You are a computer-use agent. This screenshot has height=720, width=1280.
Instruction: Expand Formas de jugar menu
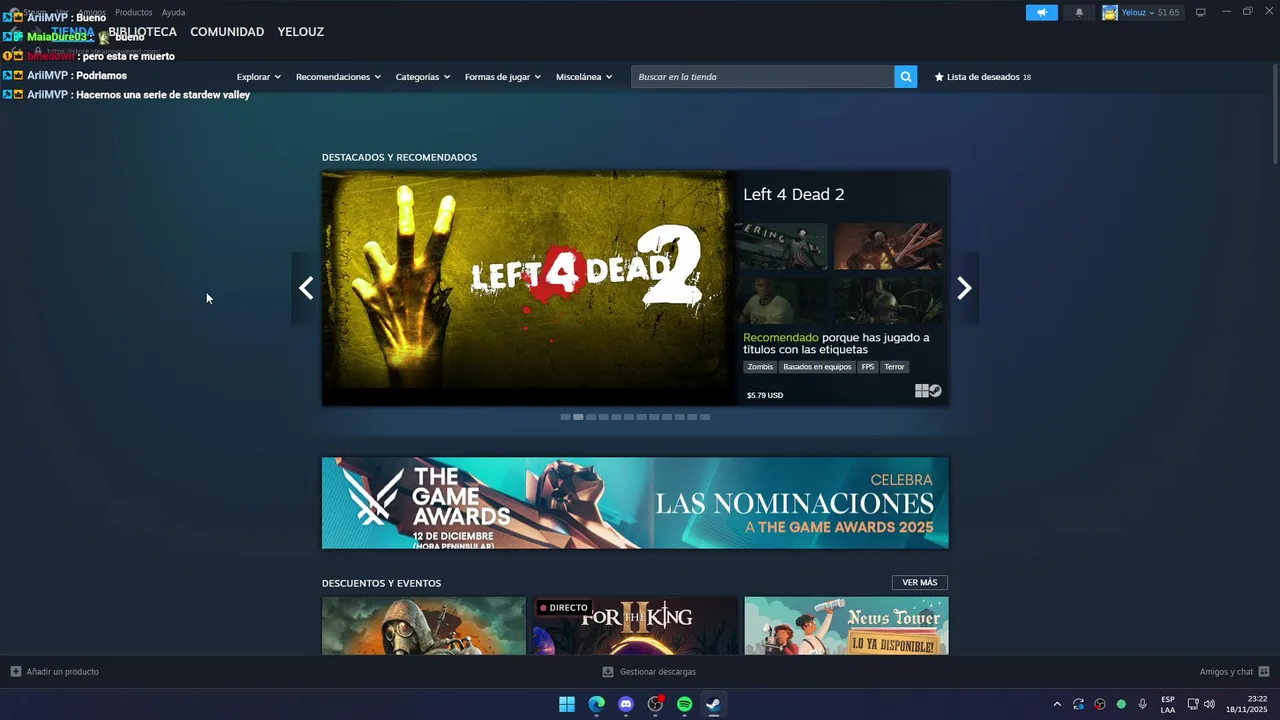(x=502, y=77)
